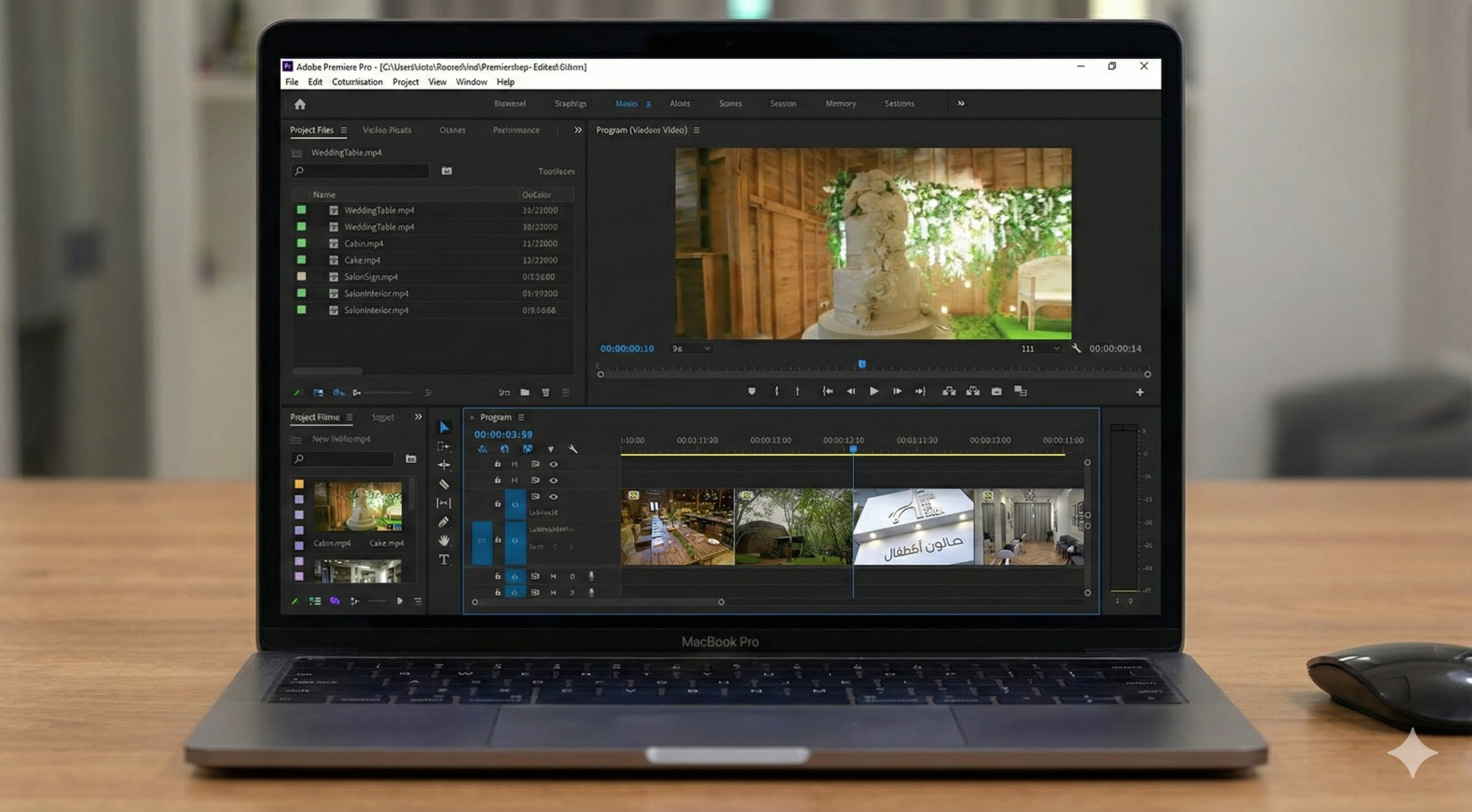1472x812 pixels.
Task: Click the Export Frame camera icon
Action: tap(996, 392)
